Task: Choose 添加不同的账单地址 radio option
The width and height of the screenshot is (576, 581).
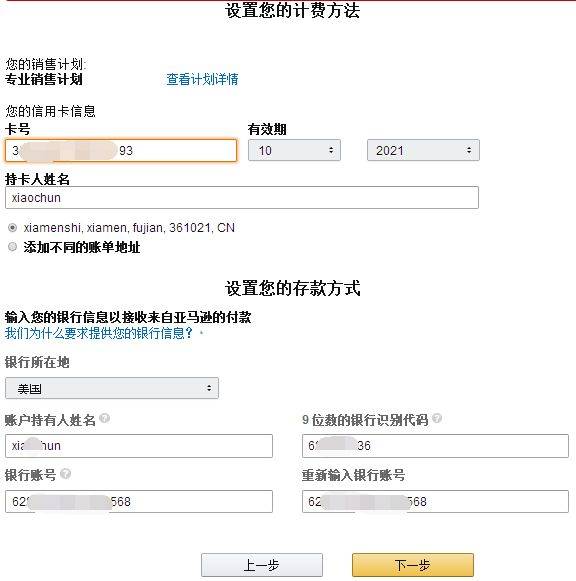Action: pos(13,246)
